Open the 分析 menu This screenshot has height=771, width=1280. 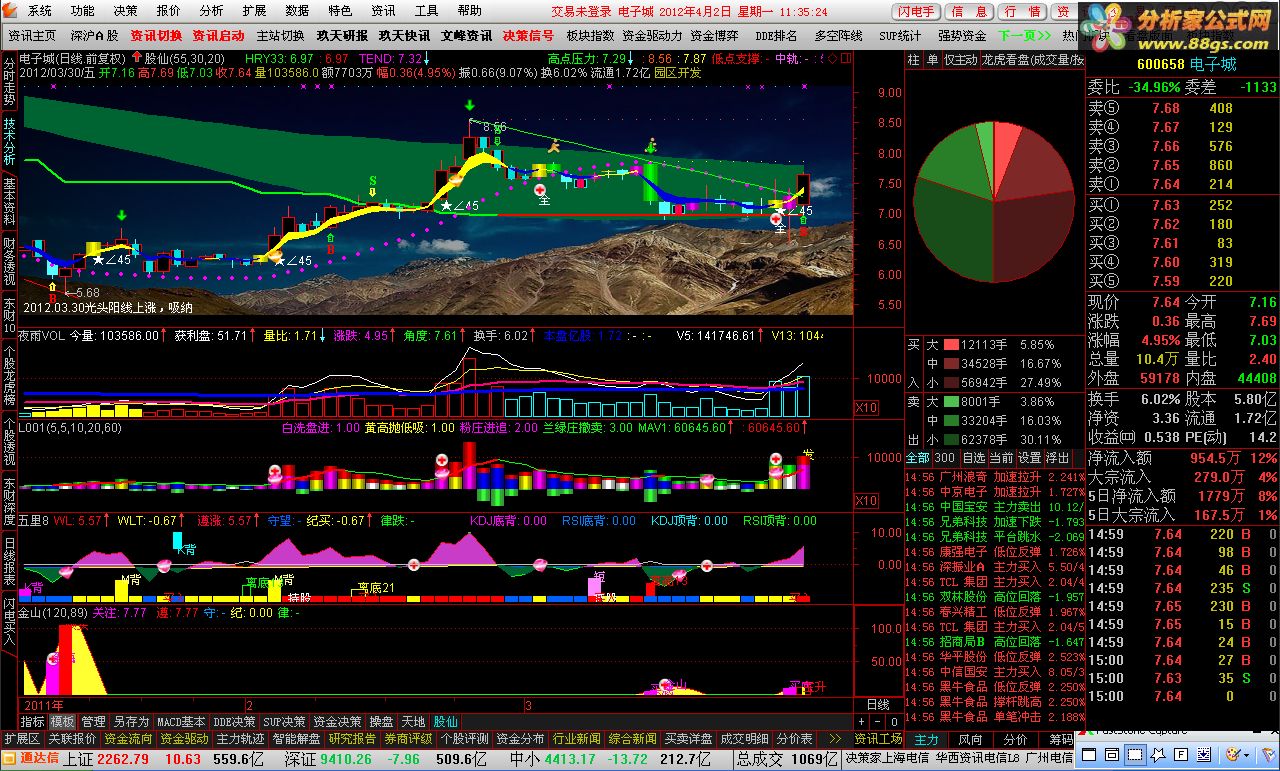click(x=211, y=11)
